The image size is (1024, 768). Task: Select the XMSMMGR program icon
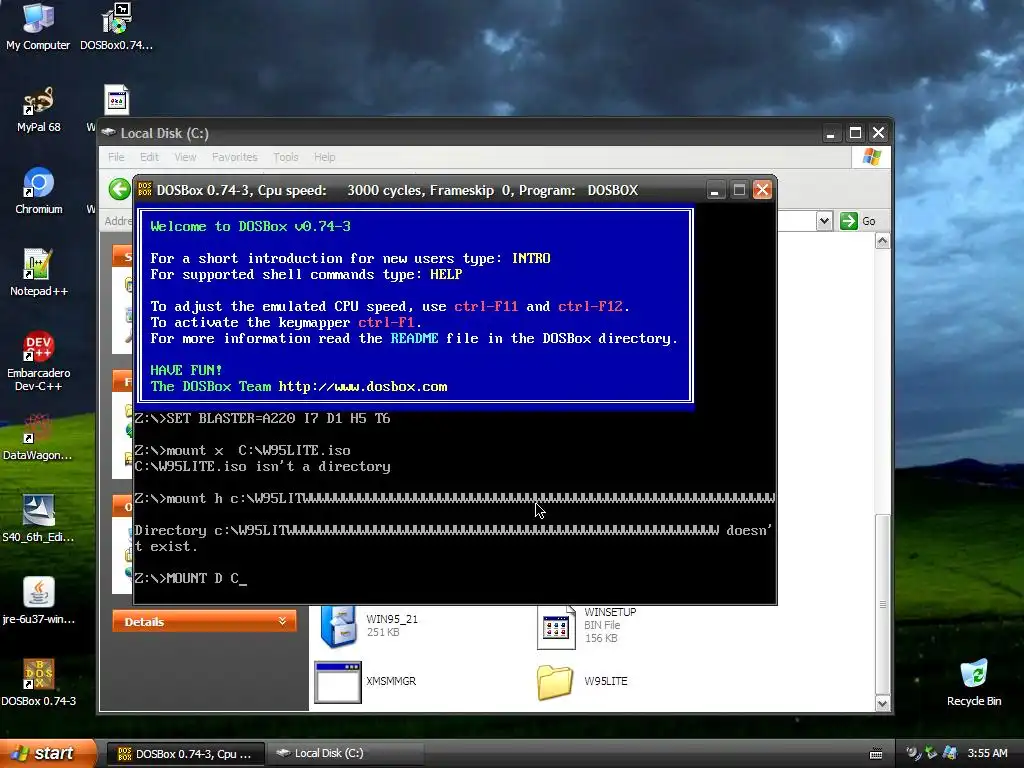pos(338,682)
